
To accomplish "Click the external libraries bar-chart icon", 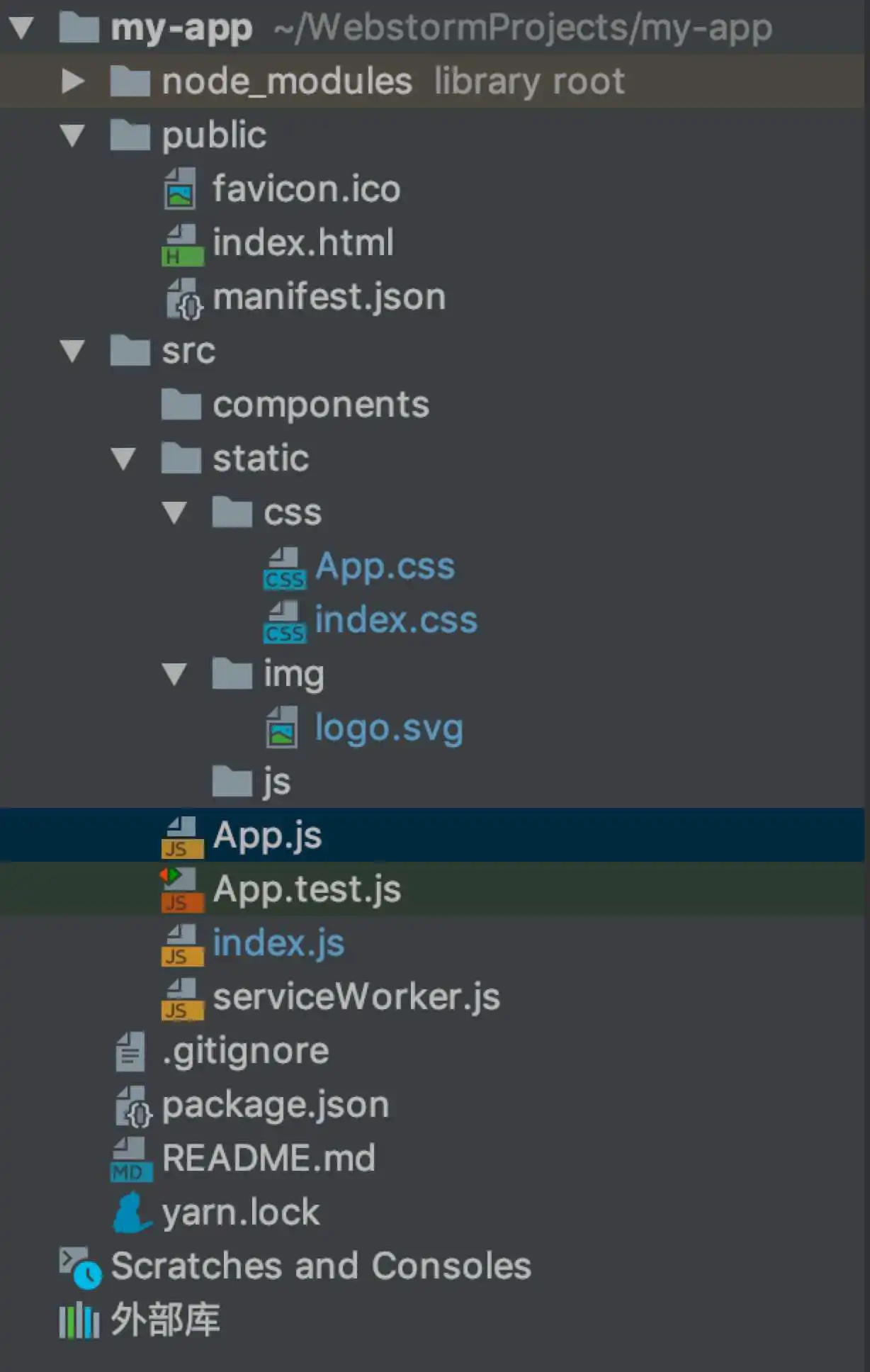I will coord(79,1321).
